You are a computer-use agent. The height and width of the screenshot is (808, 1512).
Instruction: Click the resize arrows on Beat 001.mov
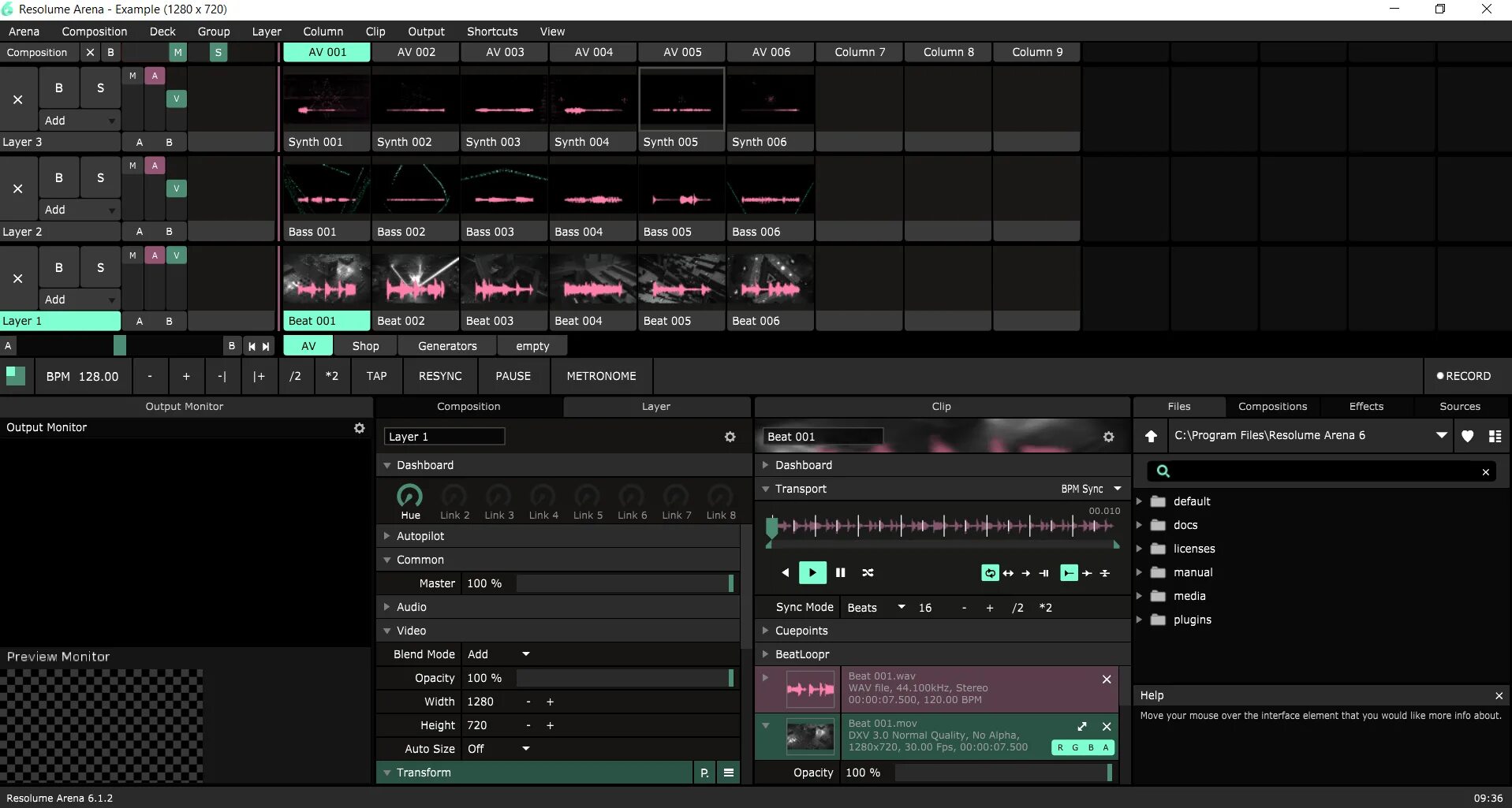click(1082, 727)
